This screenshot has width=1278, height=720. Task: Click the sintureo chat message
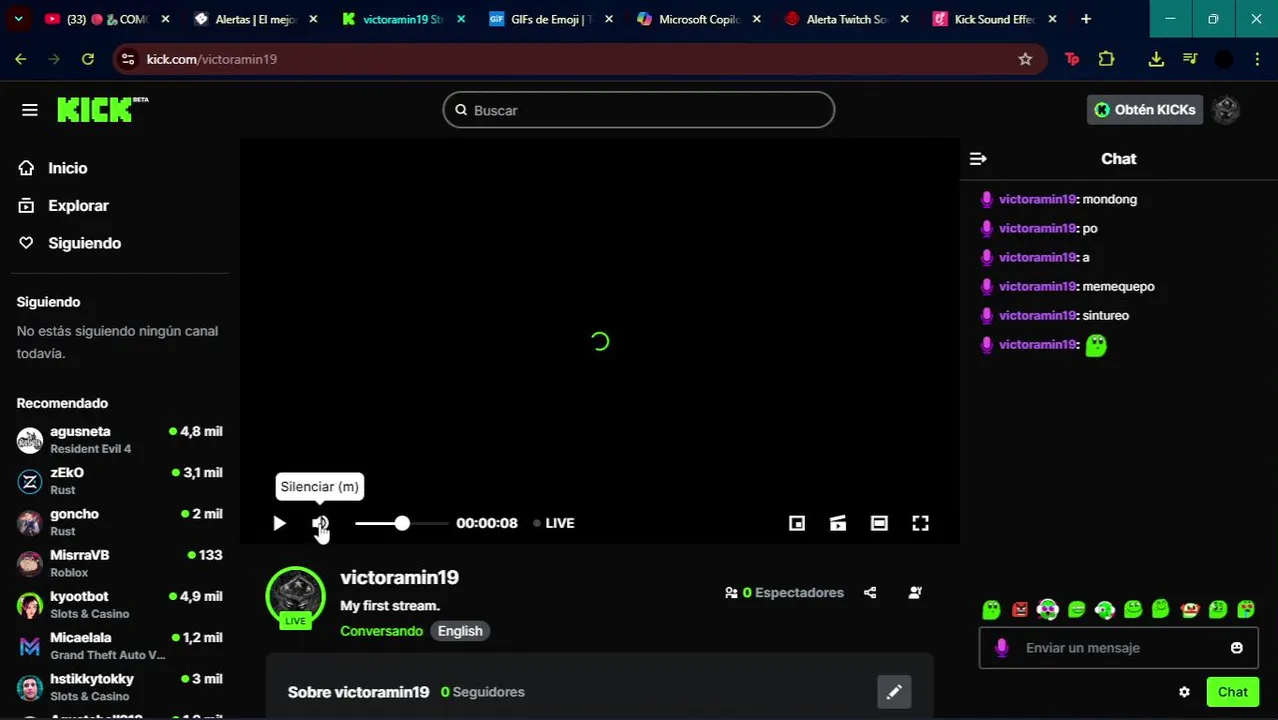pos(1105,315)
